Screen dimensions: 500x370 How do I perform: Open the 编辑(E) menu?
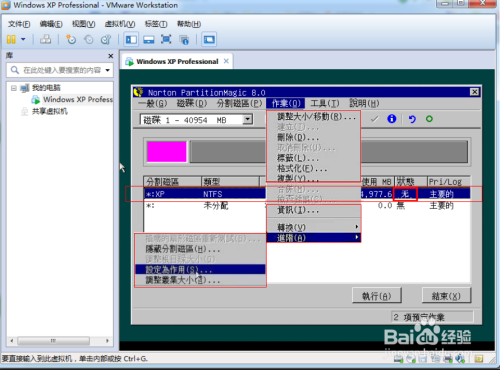[51, 24]
